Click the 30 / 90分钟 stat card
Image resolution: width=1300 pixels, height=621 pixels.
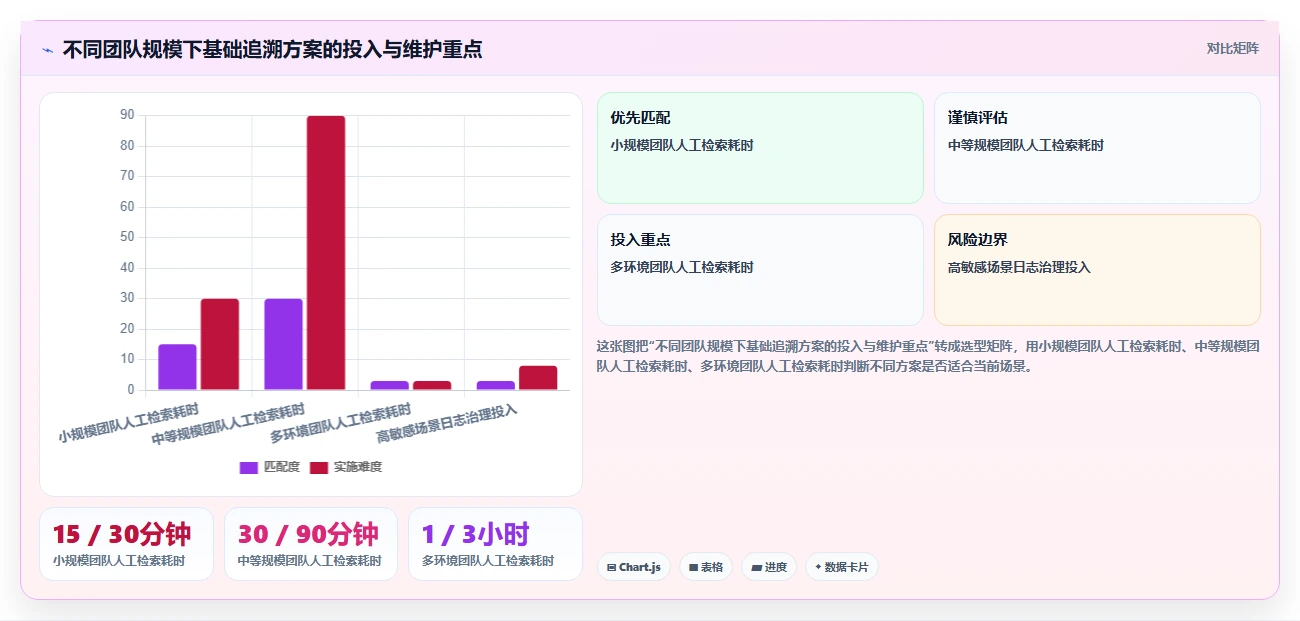[x=311, y=544]
